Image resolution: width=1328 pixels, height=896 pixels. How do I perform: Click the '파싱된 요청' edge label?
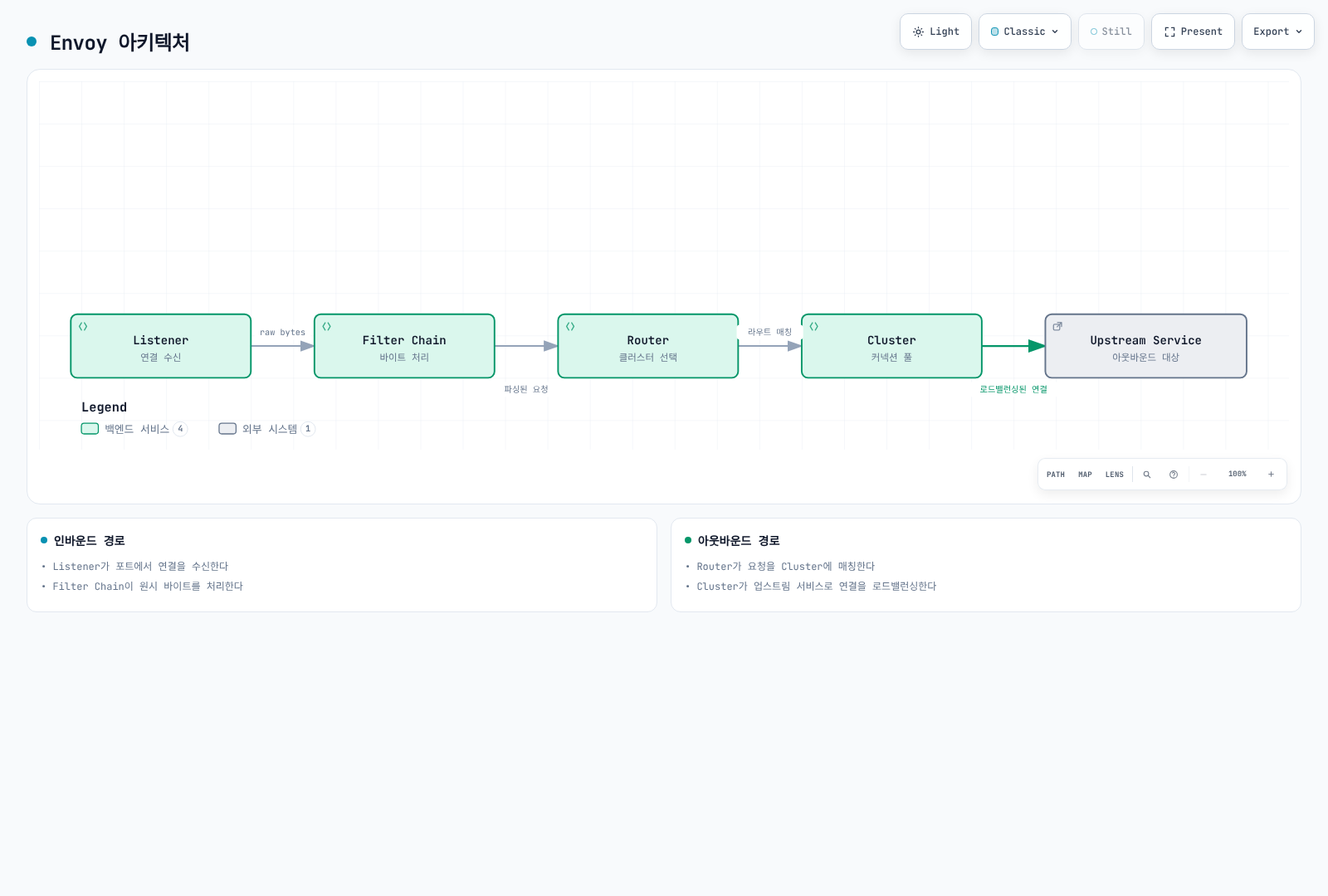point(526,389)
